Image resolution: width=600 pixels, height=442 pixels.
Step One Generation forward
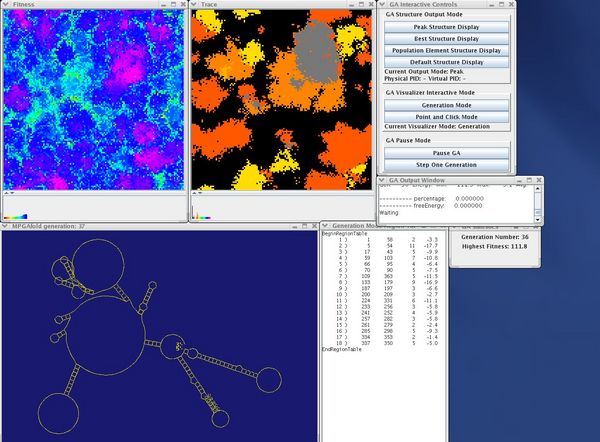point(446,164)
